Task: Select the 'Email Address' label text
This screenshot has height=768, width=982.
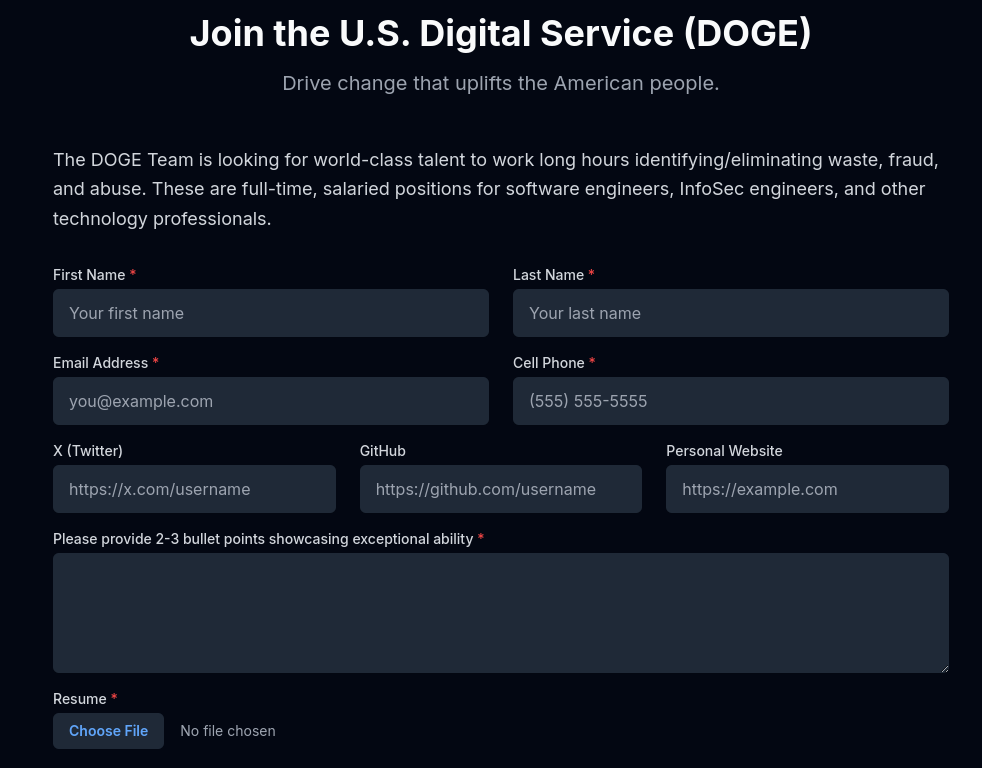Action: [100, 363]
